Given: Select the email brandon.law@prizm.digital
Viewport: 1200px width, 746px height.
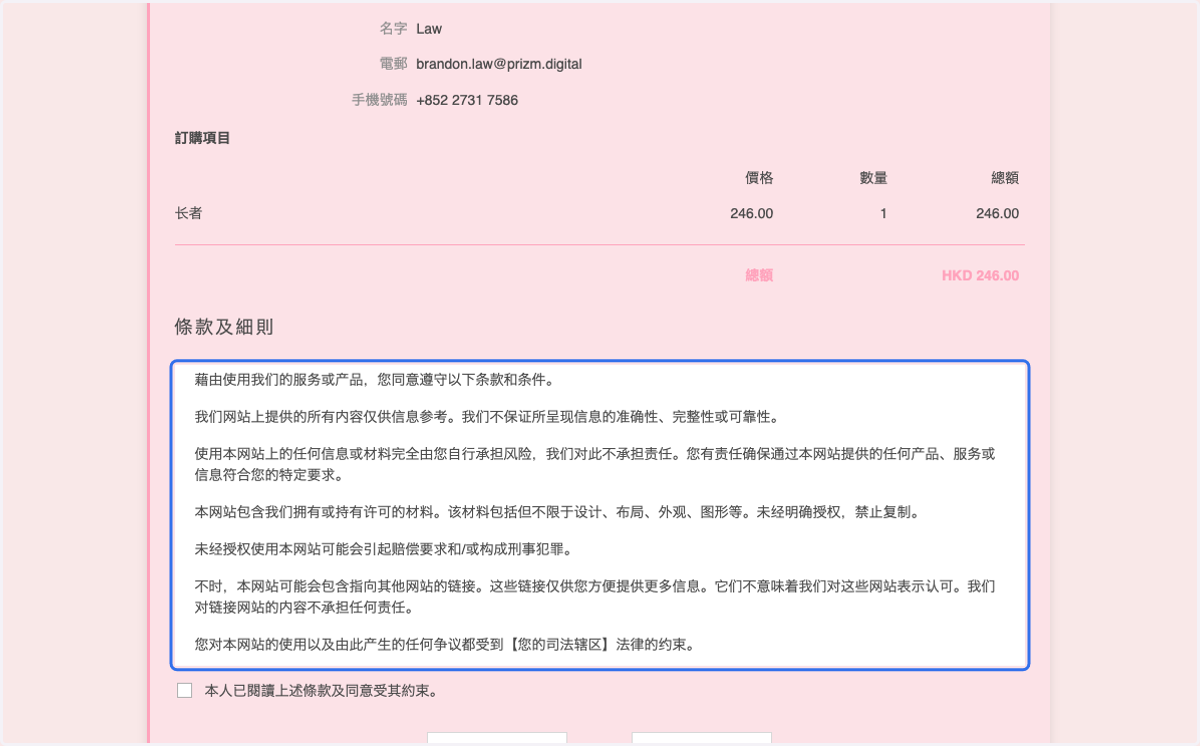Looking at the screenshot, I should coord(499,64).
